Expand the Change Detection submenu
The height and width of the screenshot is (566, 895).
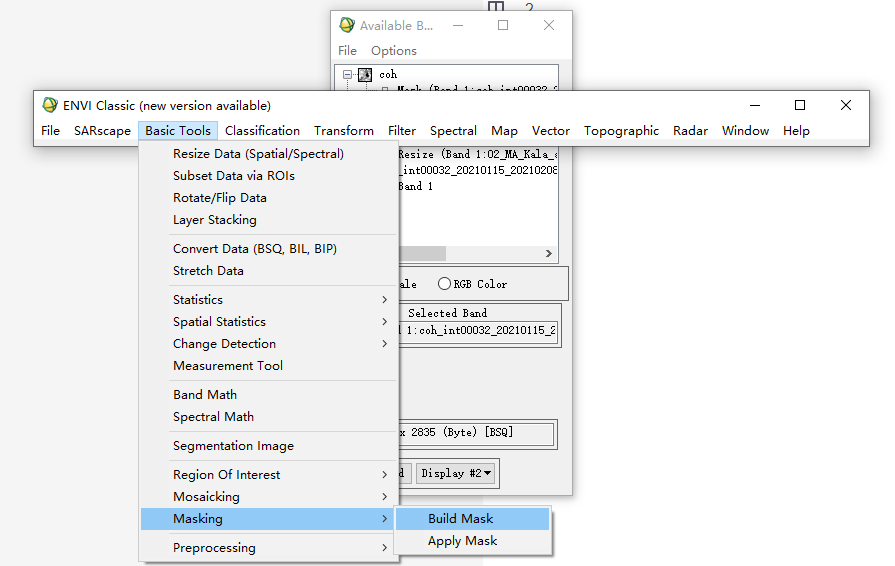269,344
